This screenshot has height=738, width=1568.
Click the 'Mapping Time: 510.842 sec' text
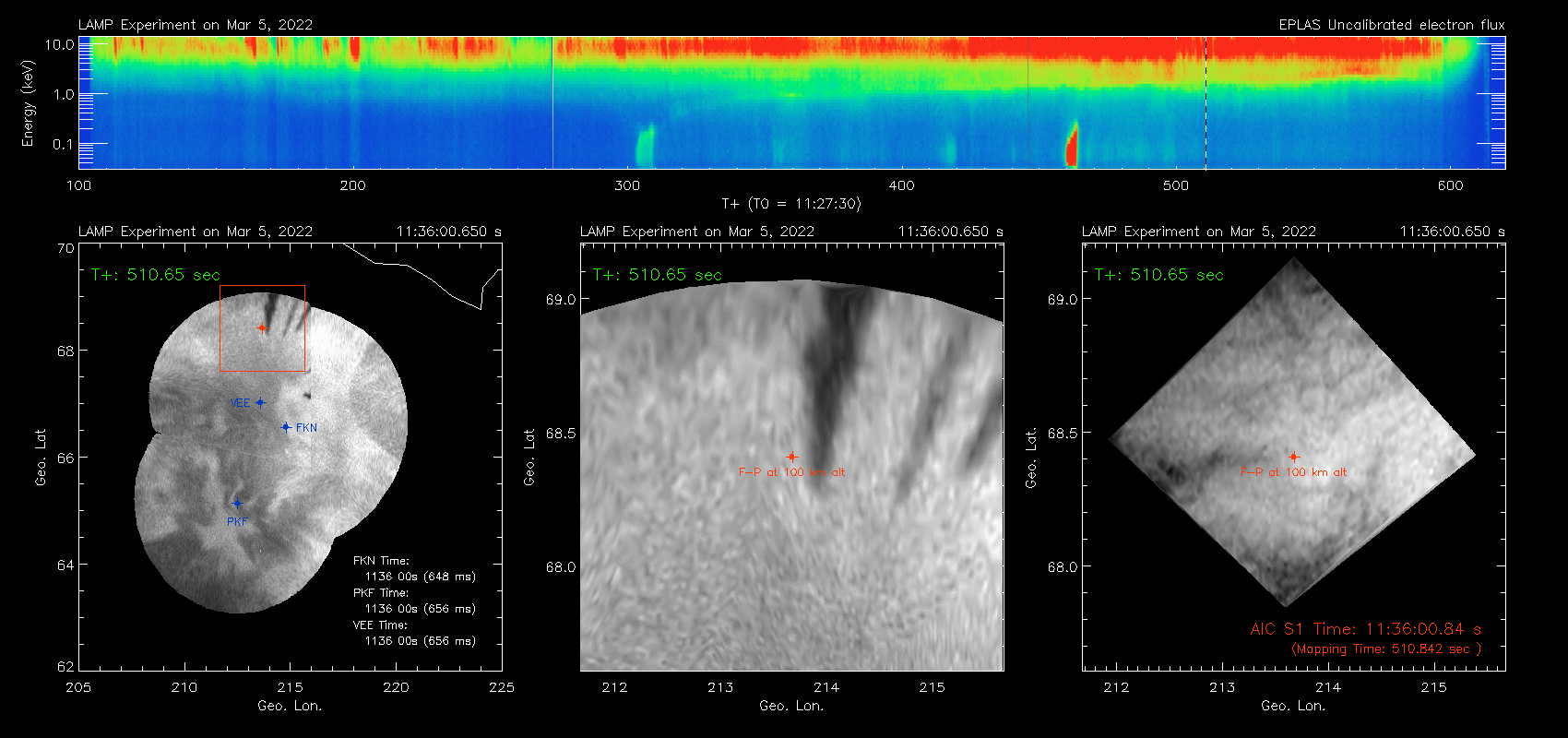[x=1385, y=649]
